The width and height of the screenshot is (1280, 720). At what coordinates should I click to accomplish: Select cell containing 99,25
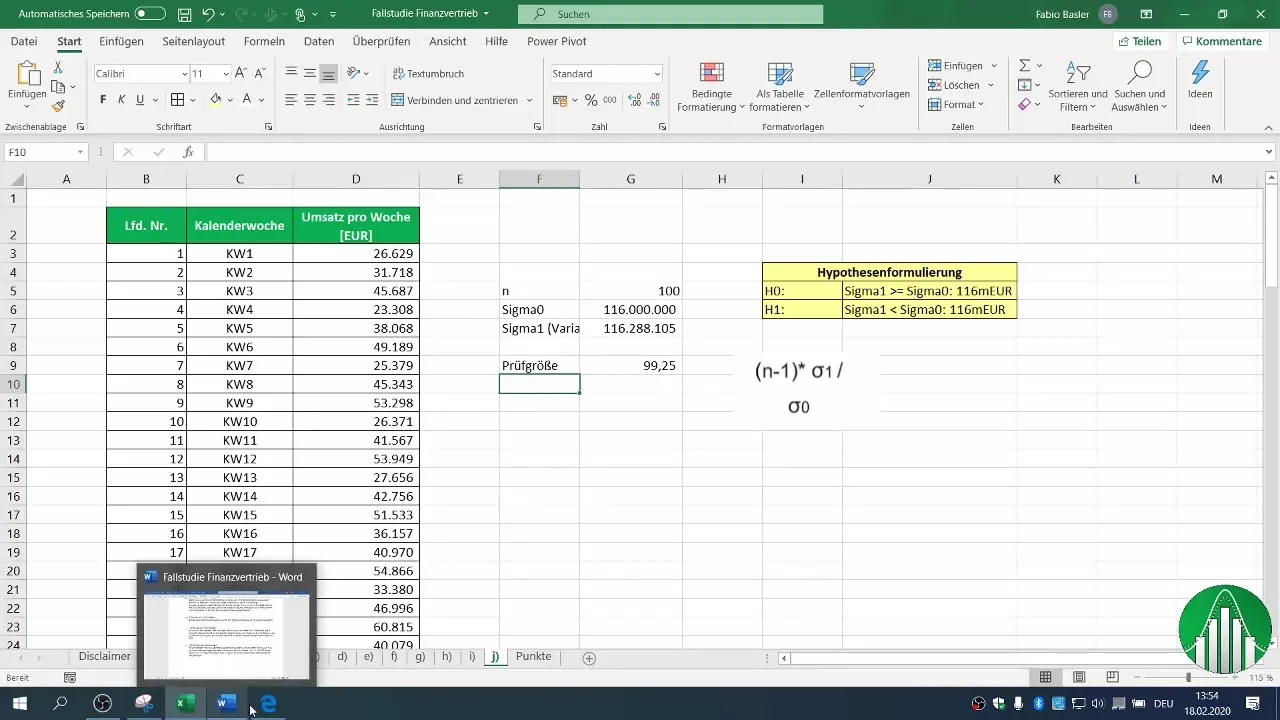[631, 366]
